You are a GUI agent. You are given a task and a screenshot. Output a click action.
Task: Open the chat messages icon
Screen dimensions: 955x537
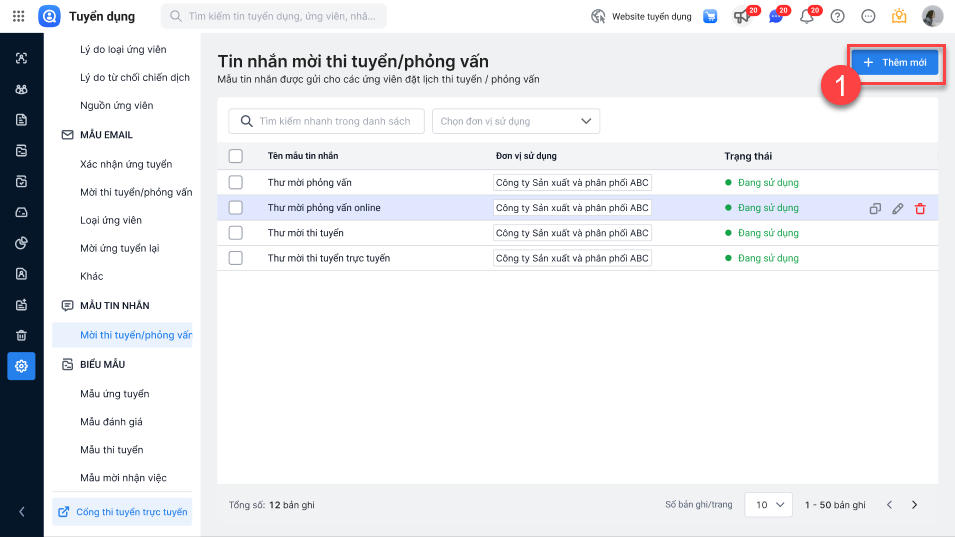pos(775,16)
